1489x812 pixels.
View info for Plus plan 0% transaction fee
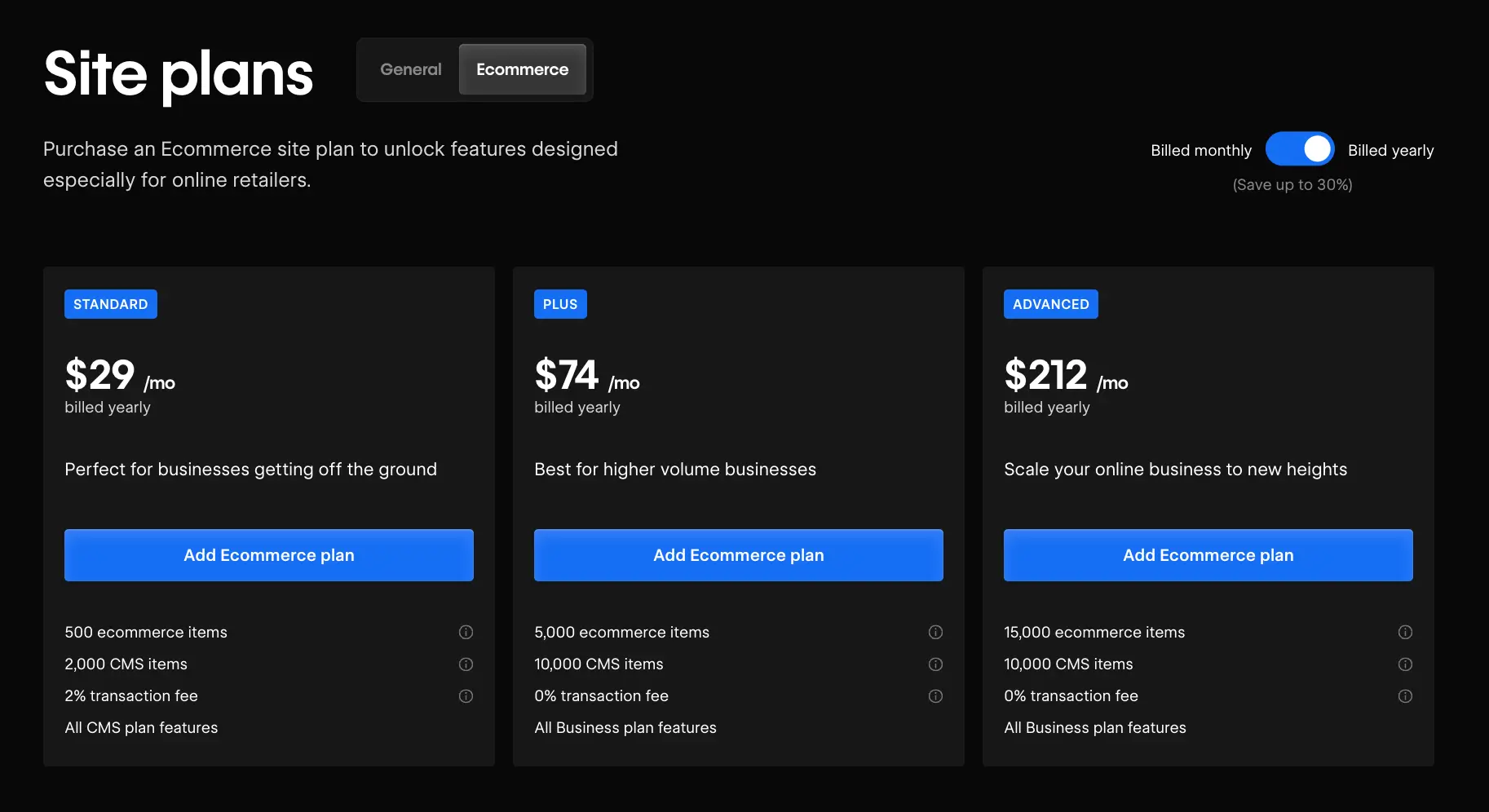[x=935, y=695]
